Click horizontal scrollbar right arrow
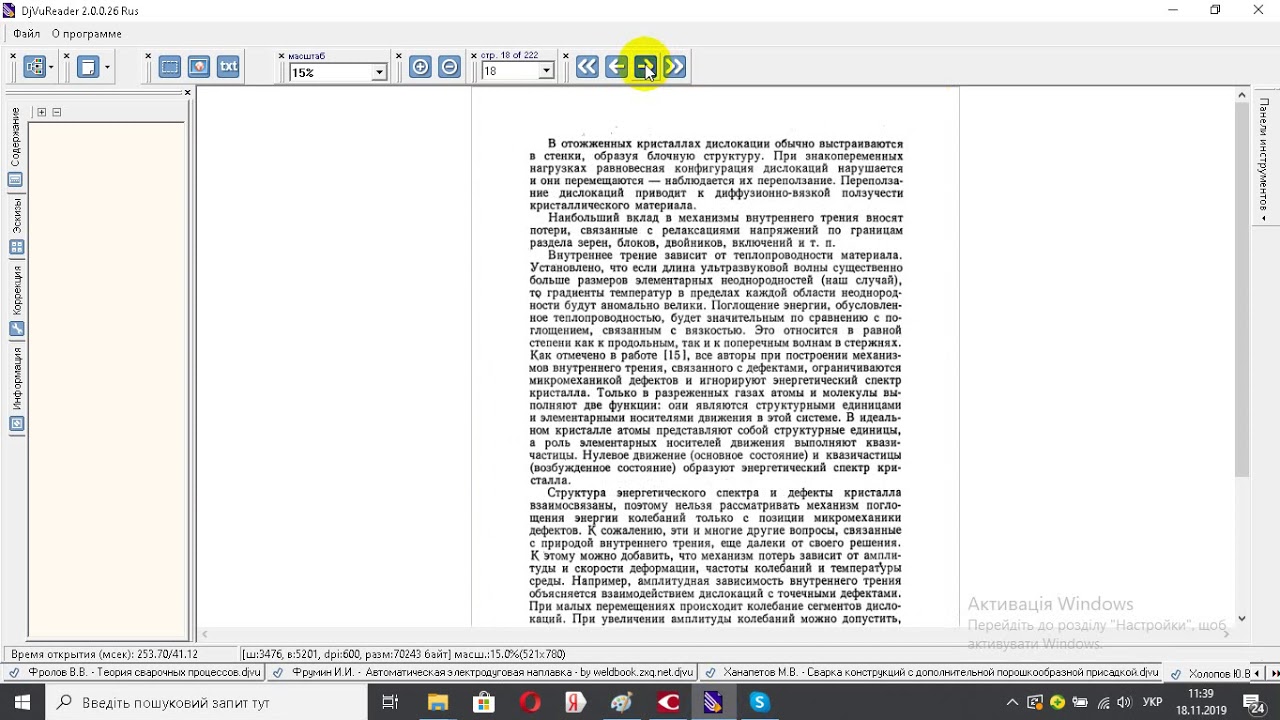The image size is (1280, 720). click(x=1226, y=634)
